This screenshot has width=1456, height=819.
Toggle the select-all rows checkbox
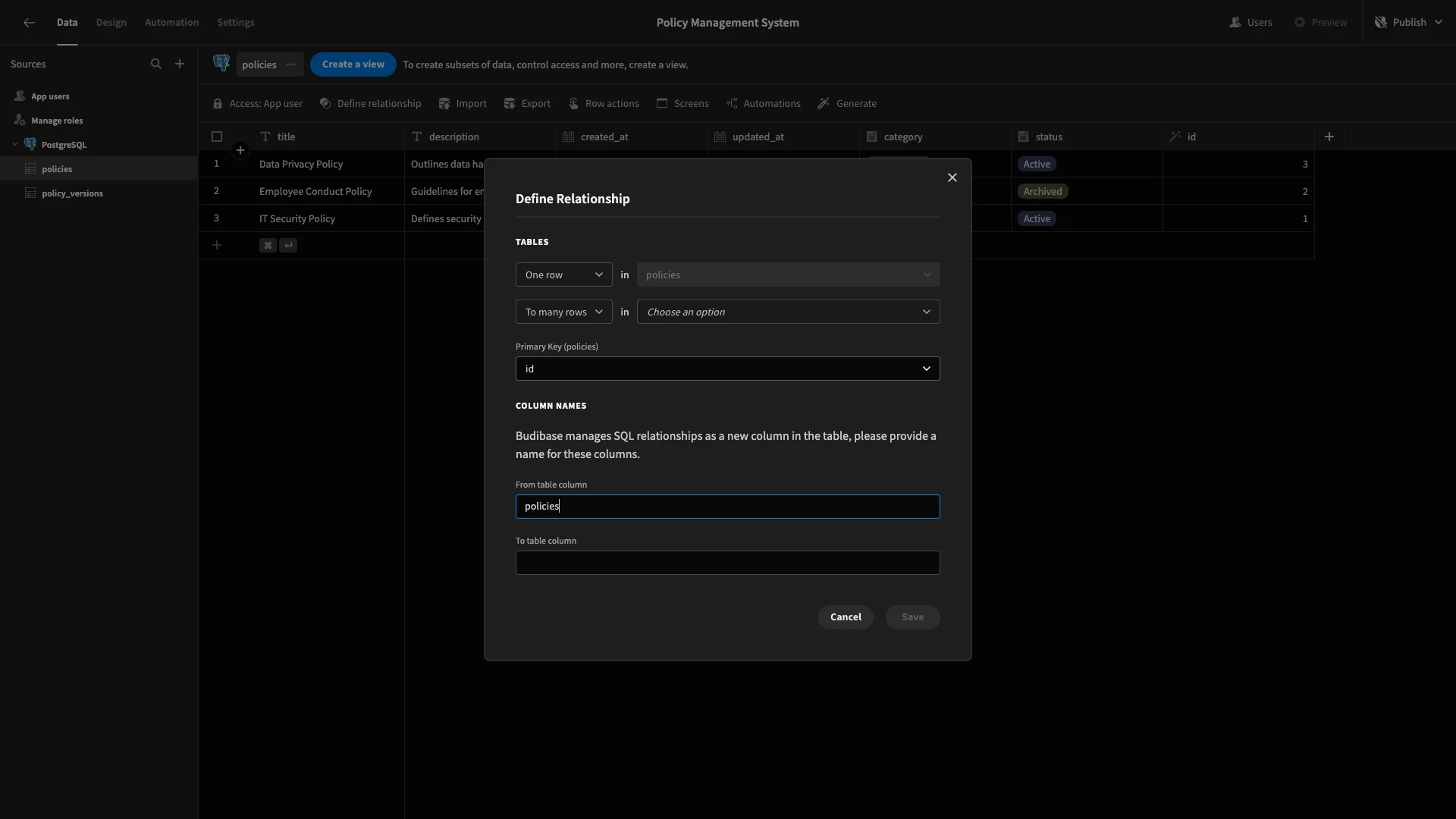point(217,137)
